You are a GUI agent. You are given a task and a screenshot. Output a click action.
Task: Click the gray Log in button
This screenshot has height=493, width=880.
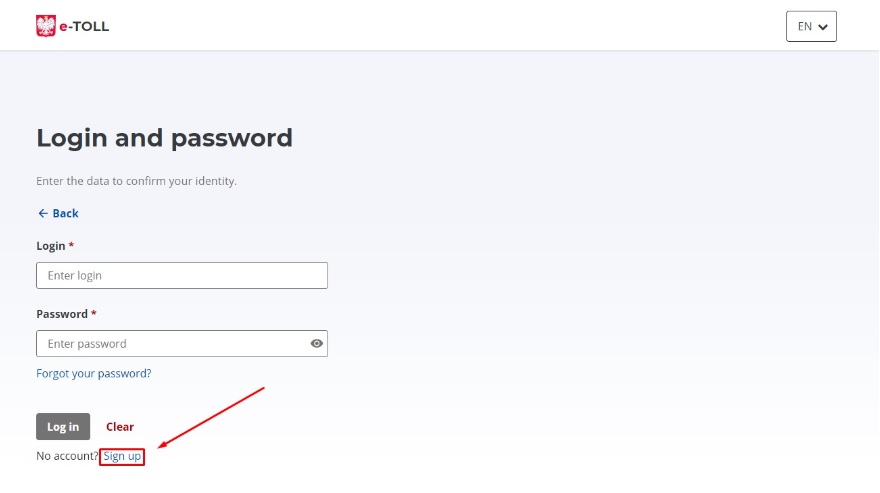coord(63,427)
